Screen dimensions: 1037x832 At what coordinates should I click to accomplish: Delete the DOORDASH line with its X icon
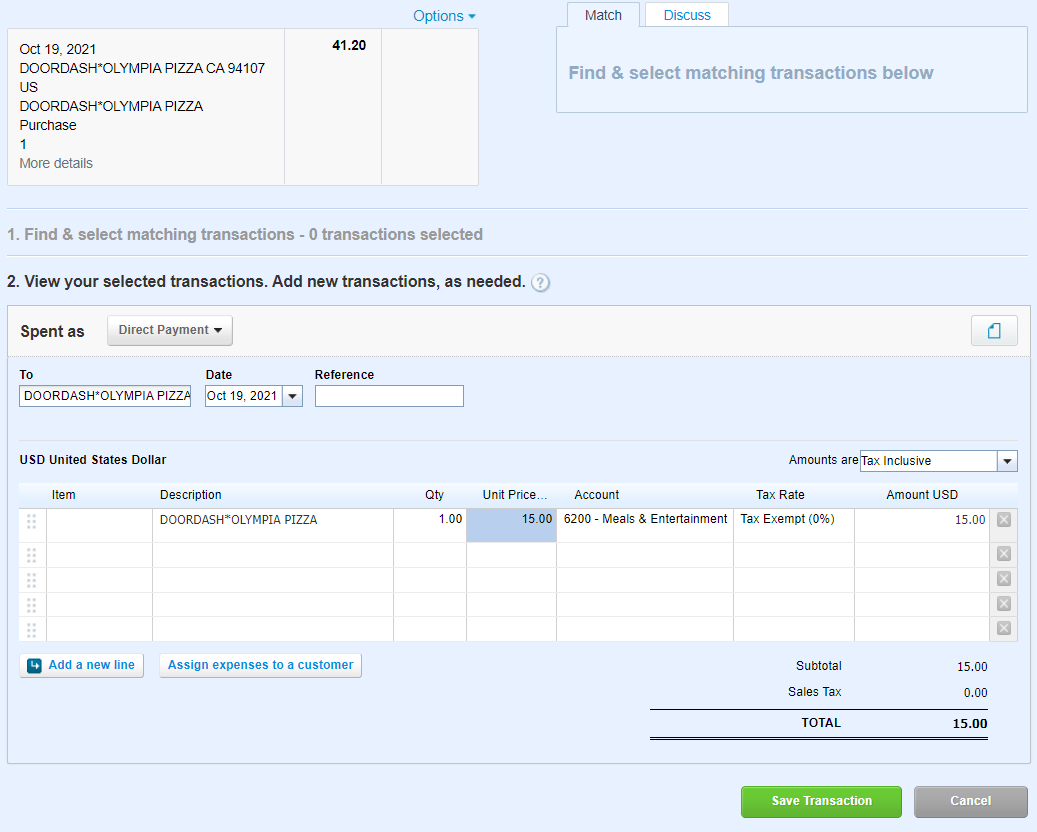(x=1003, y=519)
